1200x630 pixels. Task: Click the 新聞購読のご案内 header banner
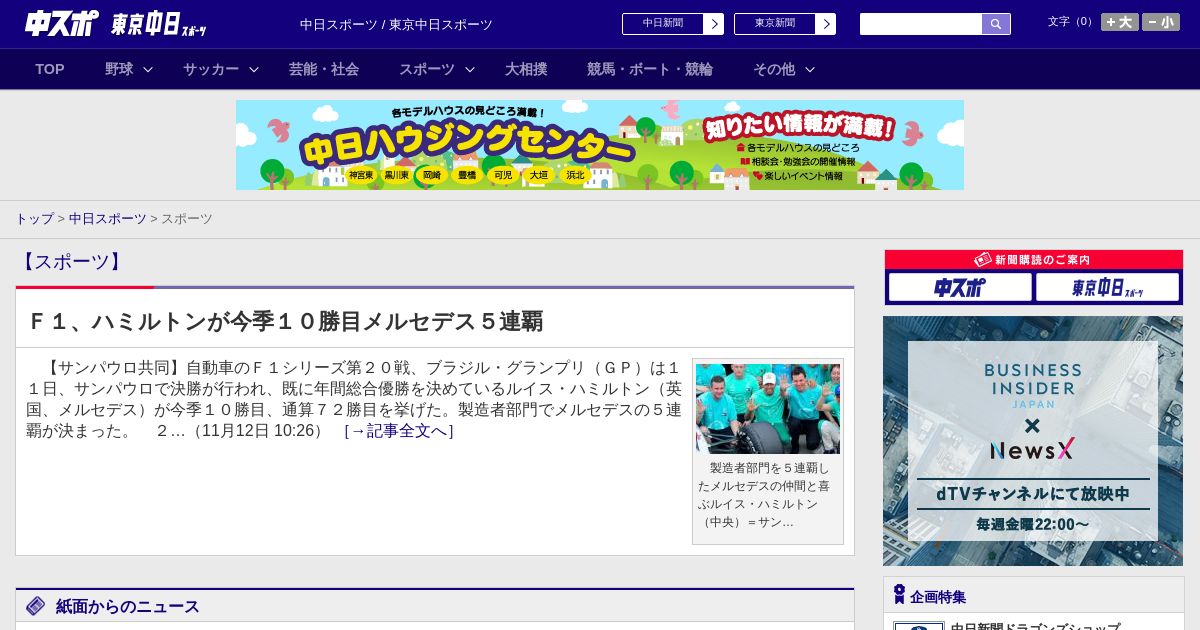(x=1034, y=259)
